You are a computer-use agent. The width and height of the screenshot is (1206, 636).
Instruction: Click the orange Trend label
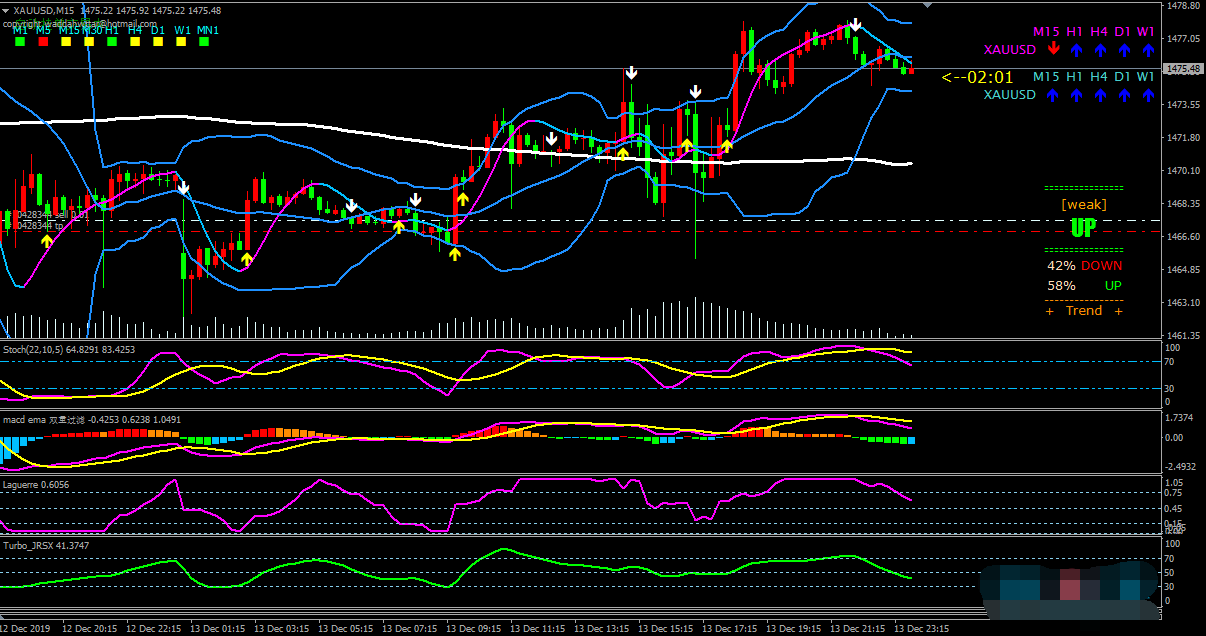[x=1083, y=311]
